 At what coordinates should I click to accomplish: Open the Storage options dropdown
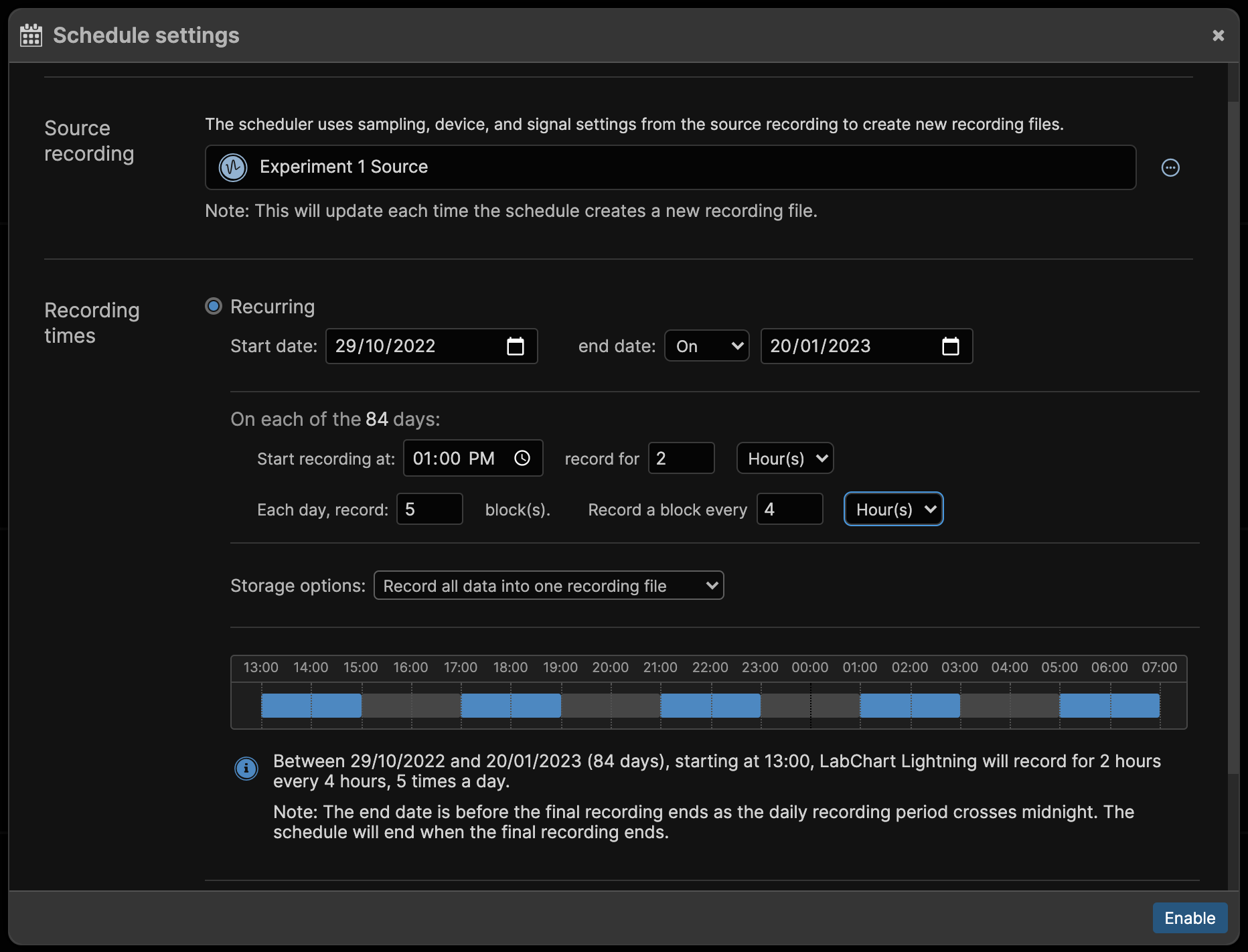click(x=548, y=586)
